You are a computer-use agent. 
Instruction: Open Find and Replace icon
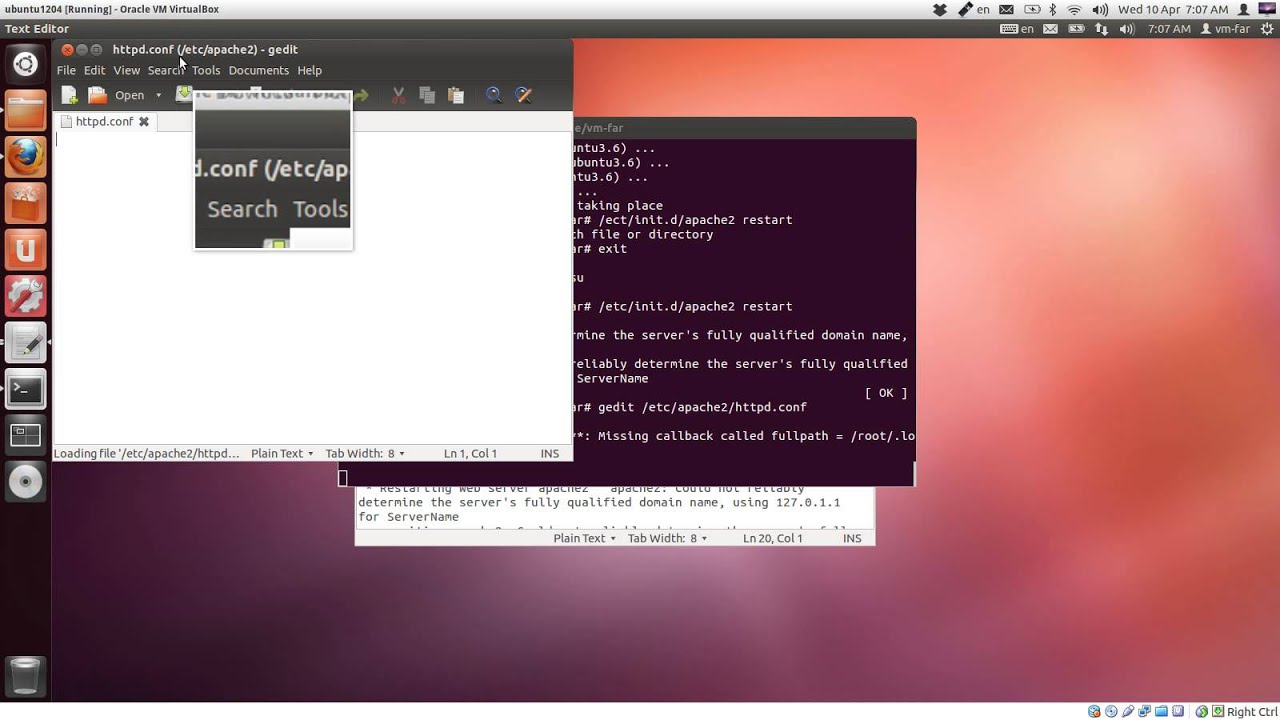click(523, 95)
